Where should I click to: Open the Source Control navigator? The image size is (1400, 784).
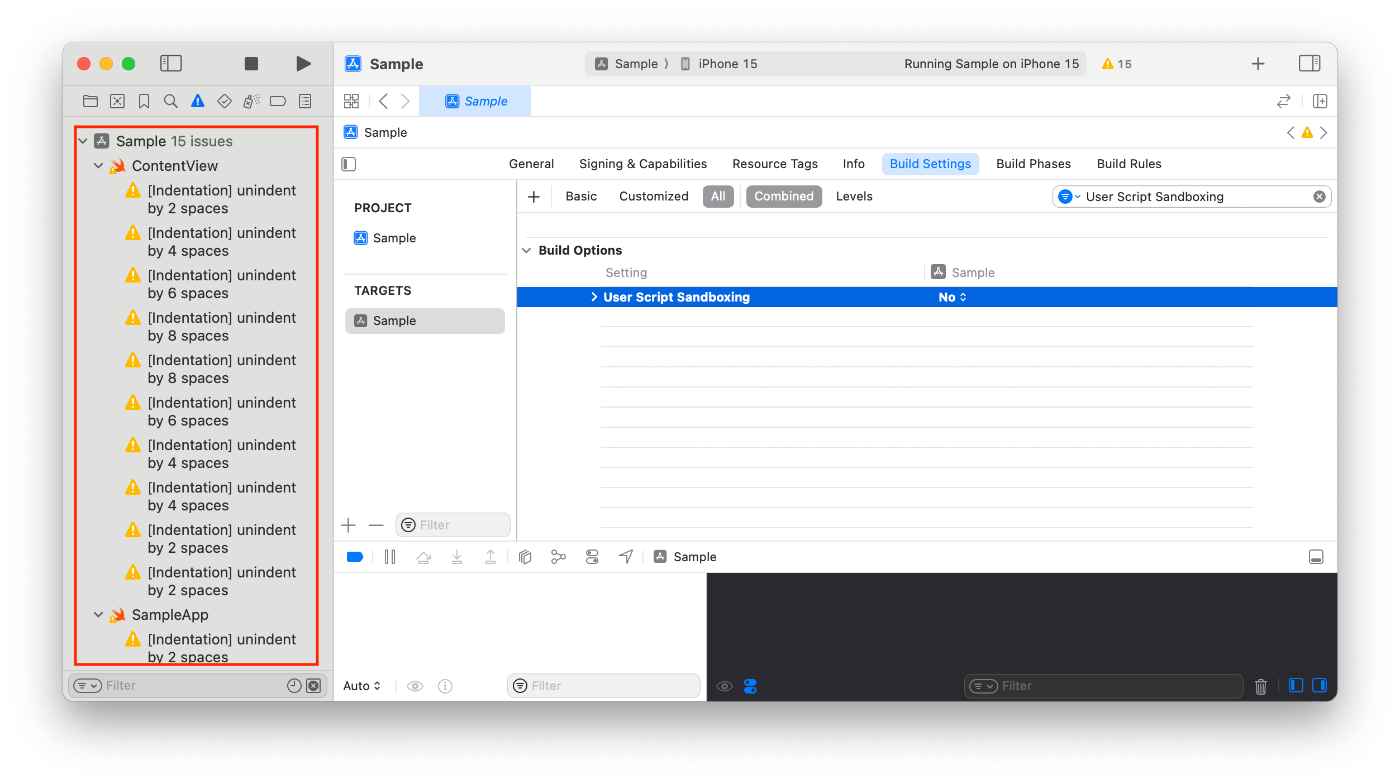tap(117, 101)
